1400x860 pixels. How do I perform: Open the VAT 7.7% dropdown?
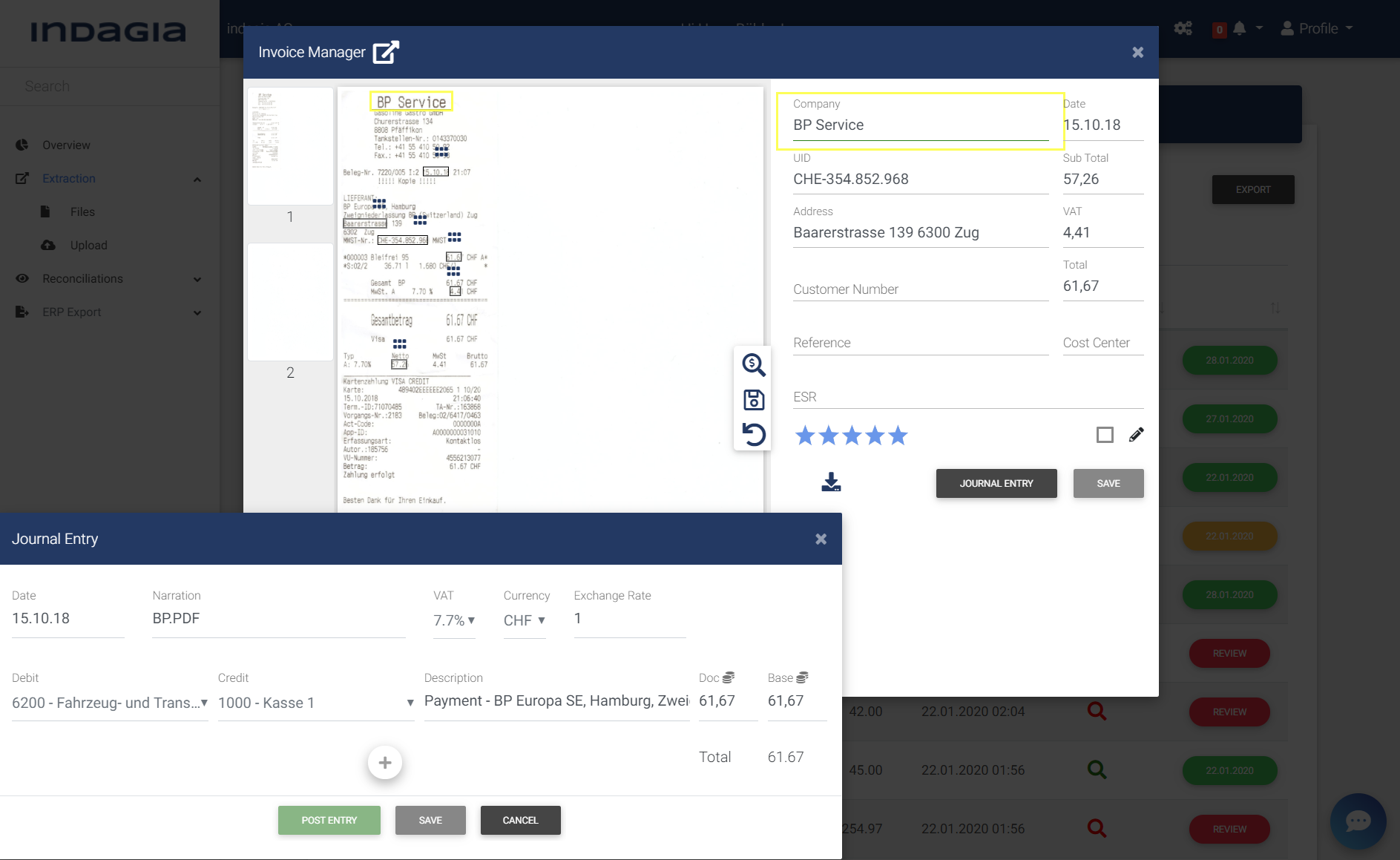454,620
